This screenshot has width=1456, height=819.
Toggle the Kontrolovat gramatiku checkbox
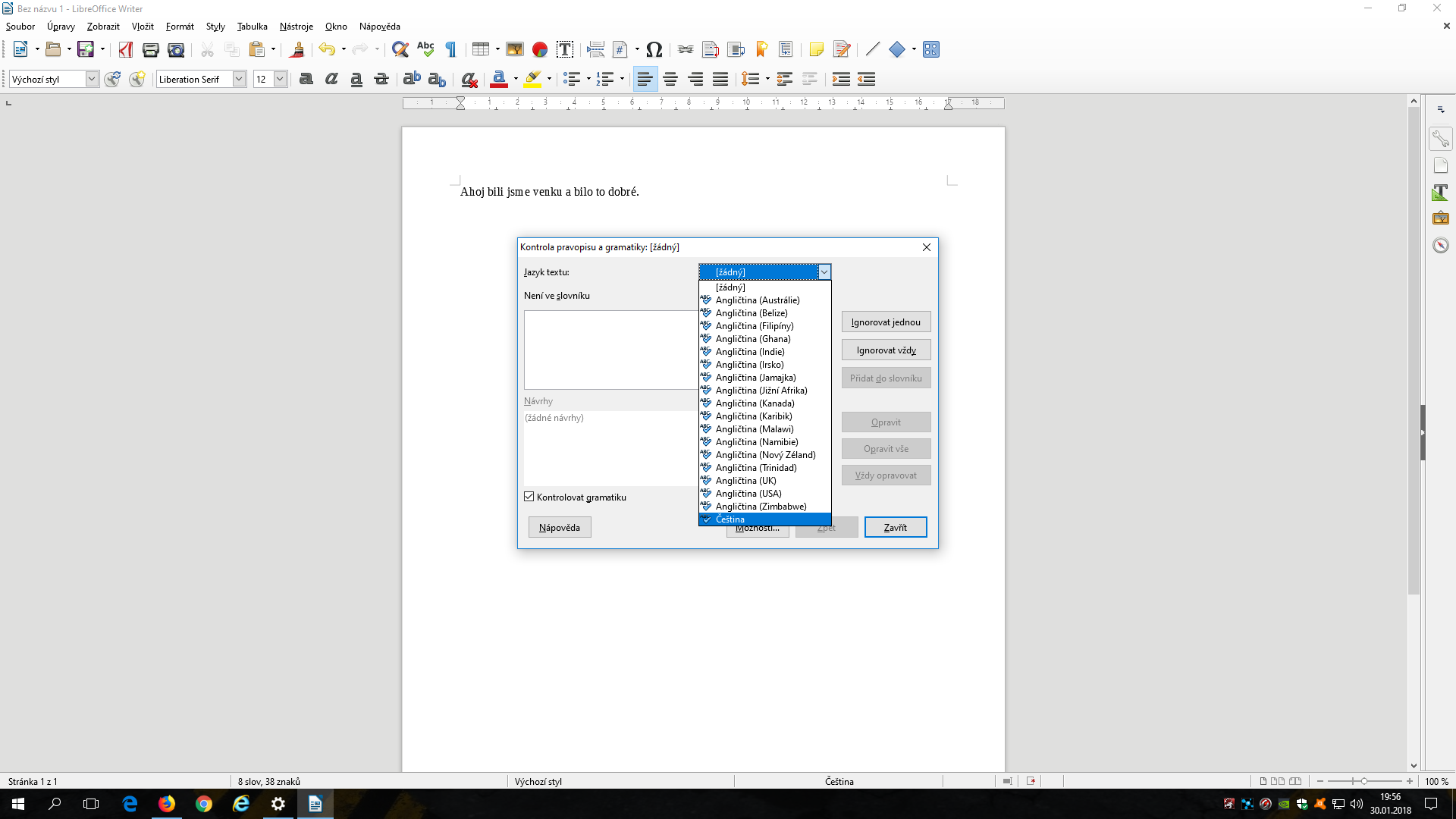point(529,497)
